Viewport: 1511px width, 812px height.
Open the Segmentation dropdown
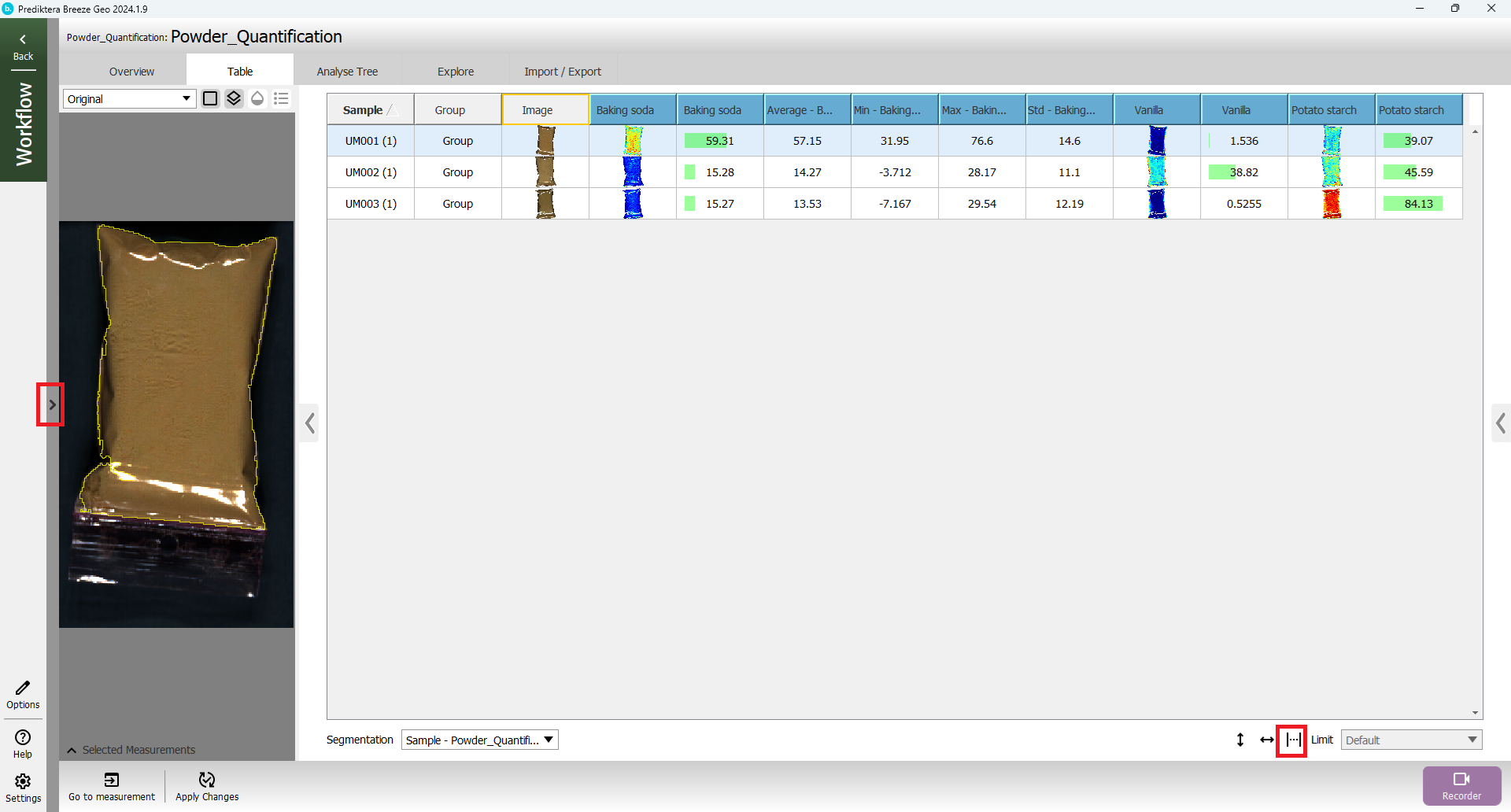(479, 740)
